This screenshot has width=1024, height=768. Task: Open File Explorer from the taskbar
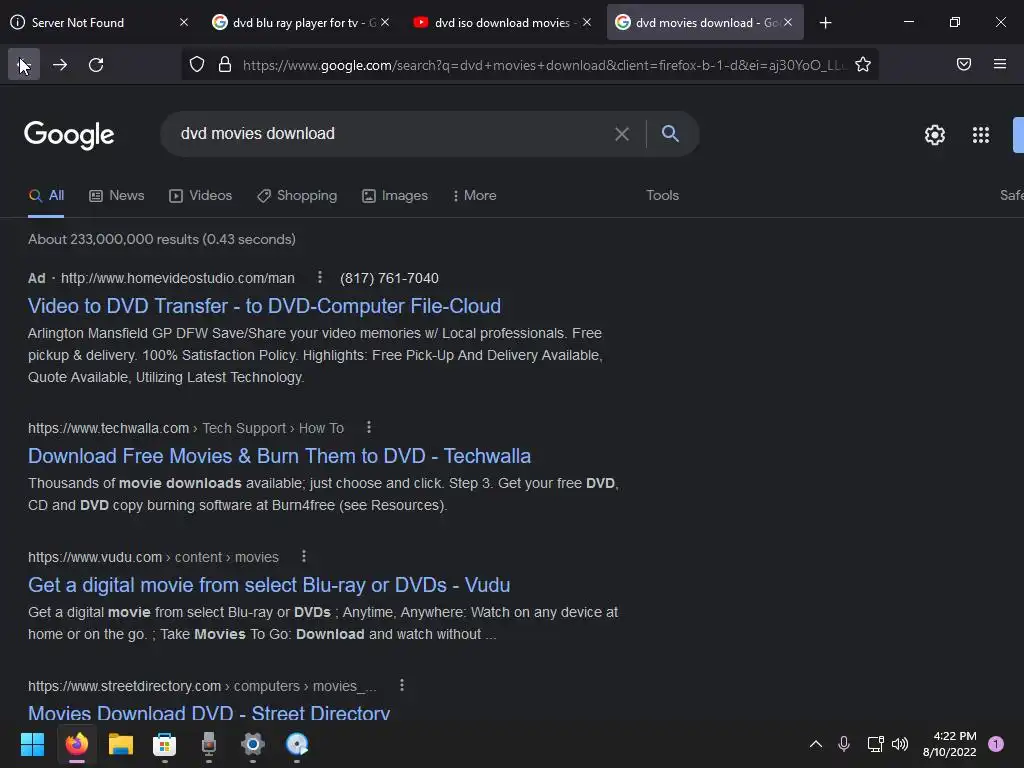coord(120,744)
